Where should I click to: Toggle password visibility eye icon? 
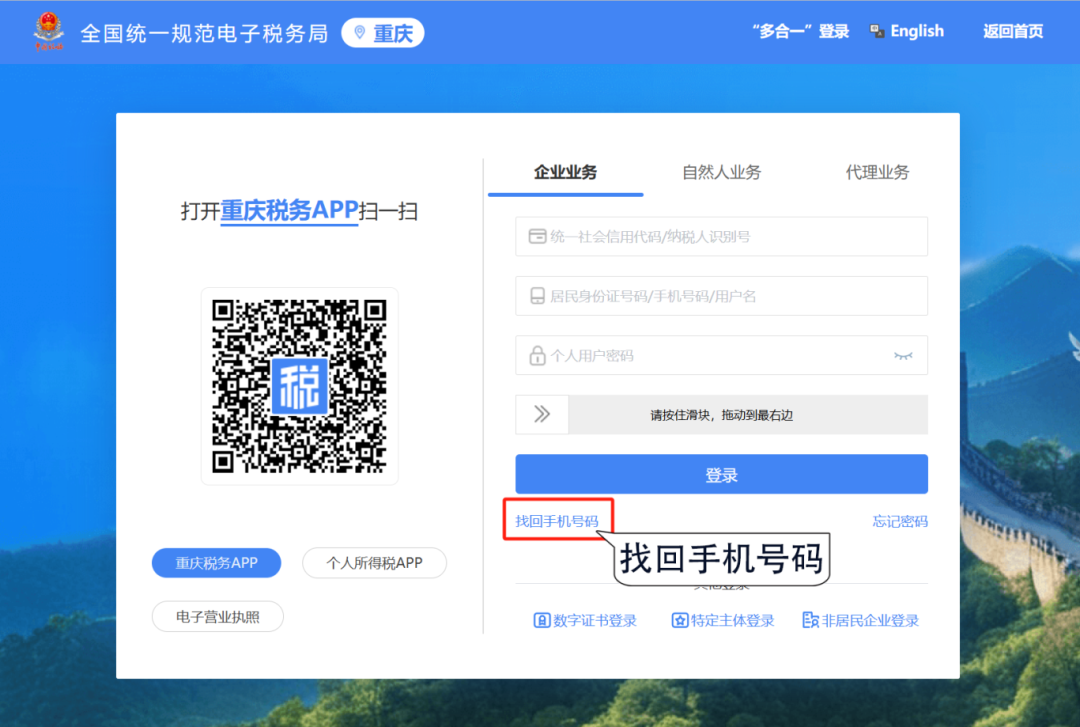pos(903,355)
